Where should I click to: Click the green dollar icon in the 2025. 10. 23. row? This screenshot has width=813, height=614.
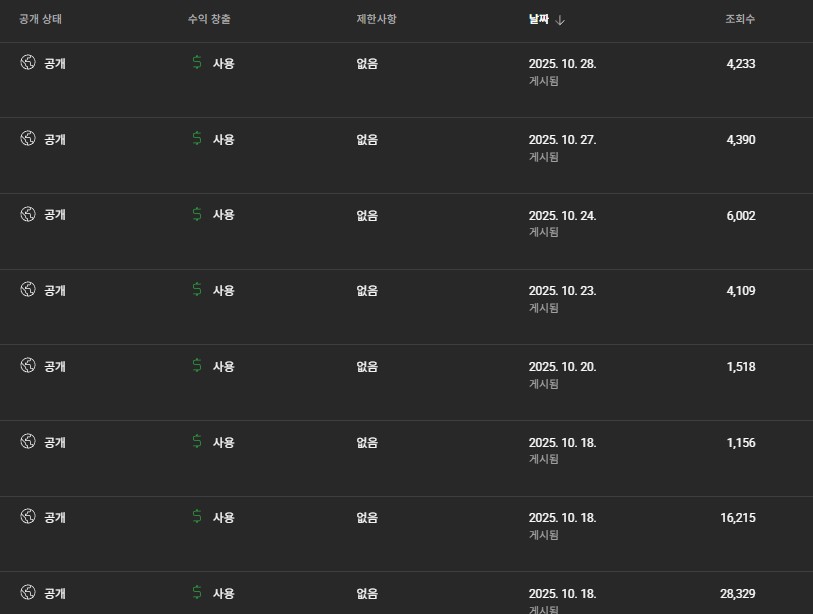197,290
